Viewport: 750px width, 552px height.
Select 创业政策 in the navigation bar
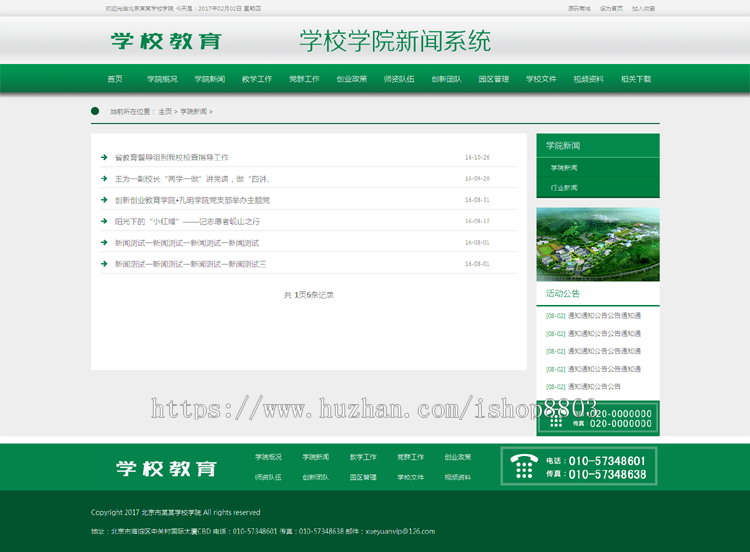pyautogui.click(x=352, y=79)
